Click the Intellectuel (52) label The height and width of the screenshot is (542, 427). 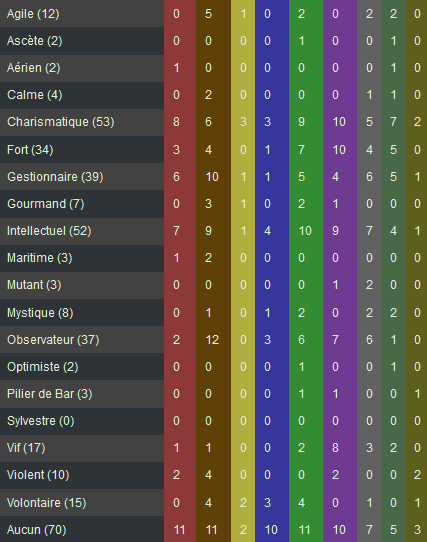49,231
